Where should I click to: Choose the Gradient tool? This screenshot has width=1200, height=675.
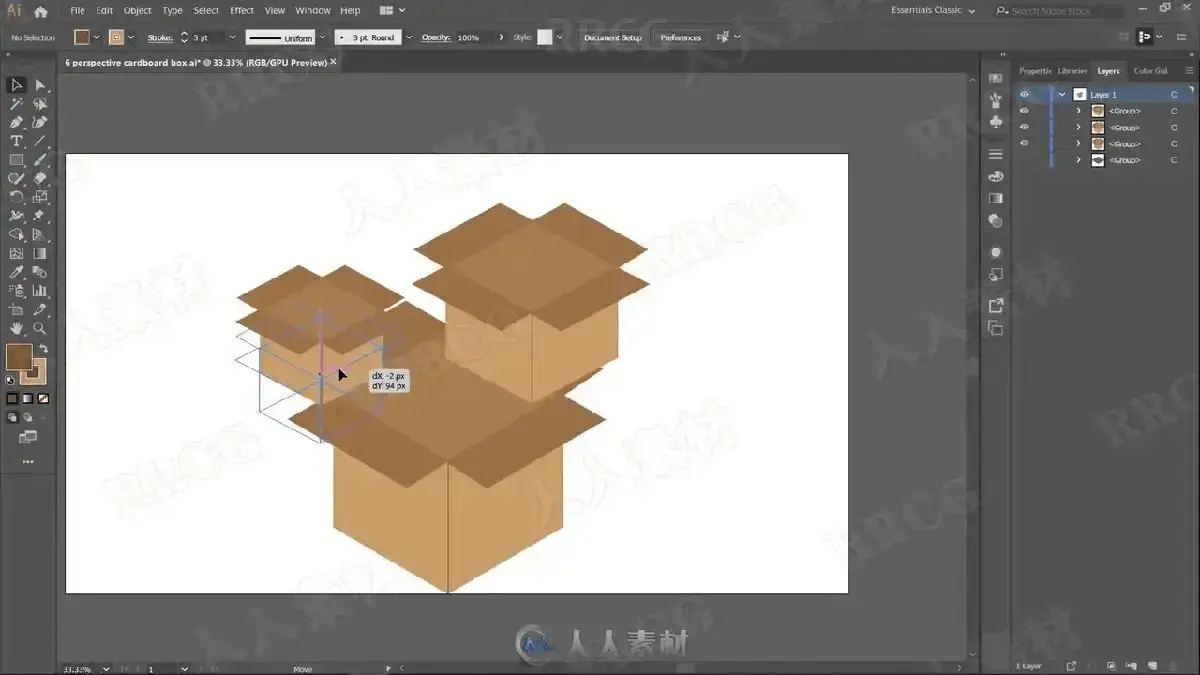40,254
